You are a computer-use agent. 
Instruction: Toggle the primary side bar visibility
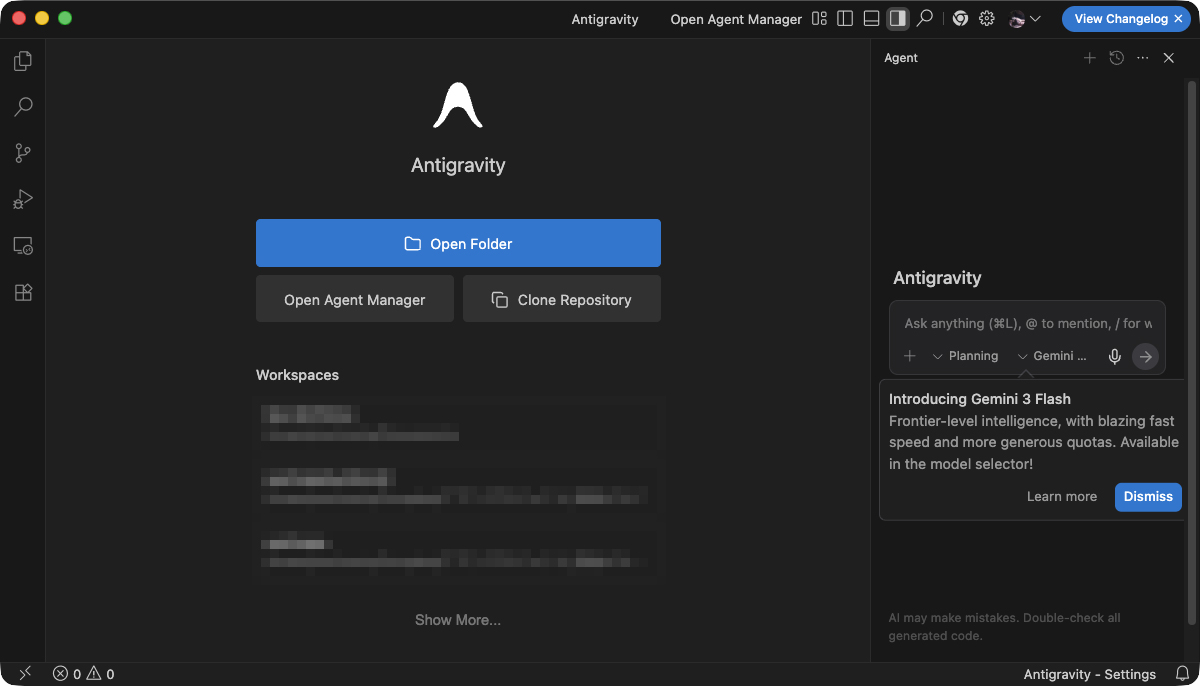tap(845, 19)
